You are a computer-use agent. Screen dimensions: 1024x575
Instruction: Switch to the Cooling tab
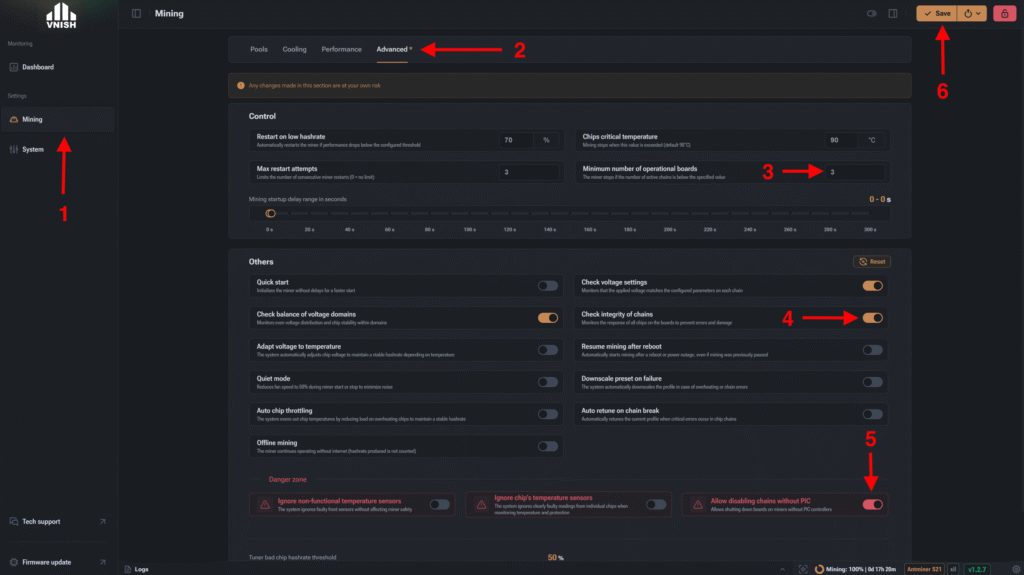(x=295, y=49)
